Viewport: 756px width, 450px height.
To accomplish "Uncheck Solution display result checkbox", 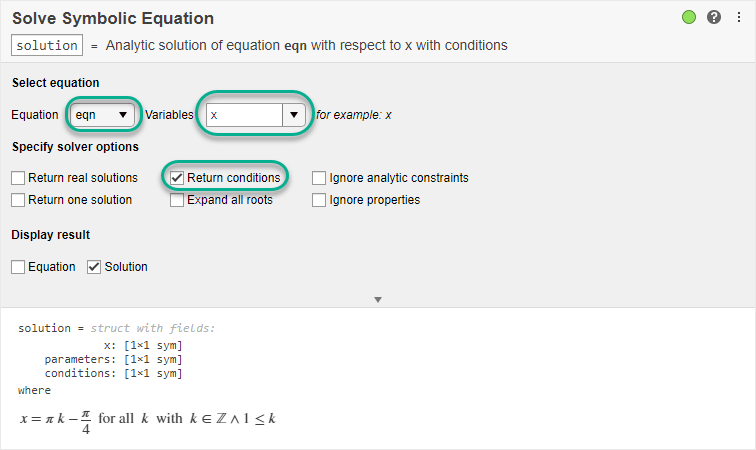I will (95, 267).
